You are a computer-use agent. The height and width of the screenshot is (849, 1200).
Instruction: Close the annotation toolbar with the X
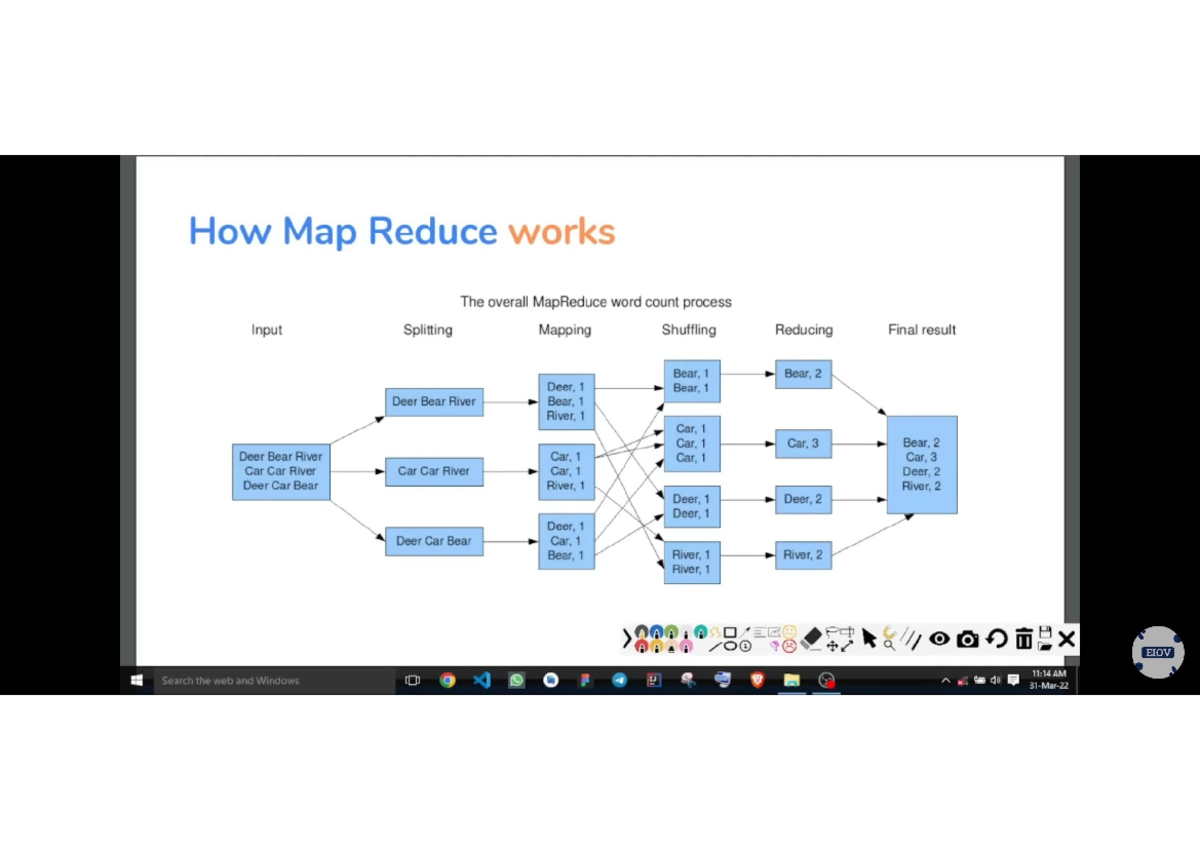[1066, 639]
